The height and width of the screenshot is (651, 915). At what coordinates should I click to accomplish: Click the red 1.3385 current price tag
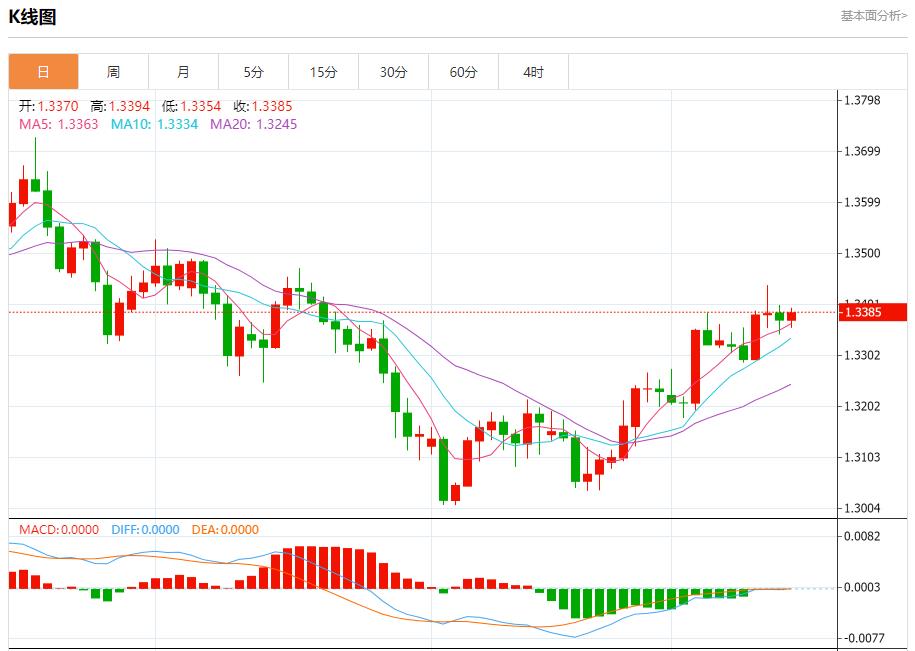(x=872, y=312)
